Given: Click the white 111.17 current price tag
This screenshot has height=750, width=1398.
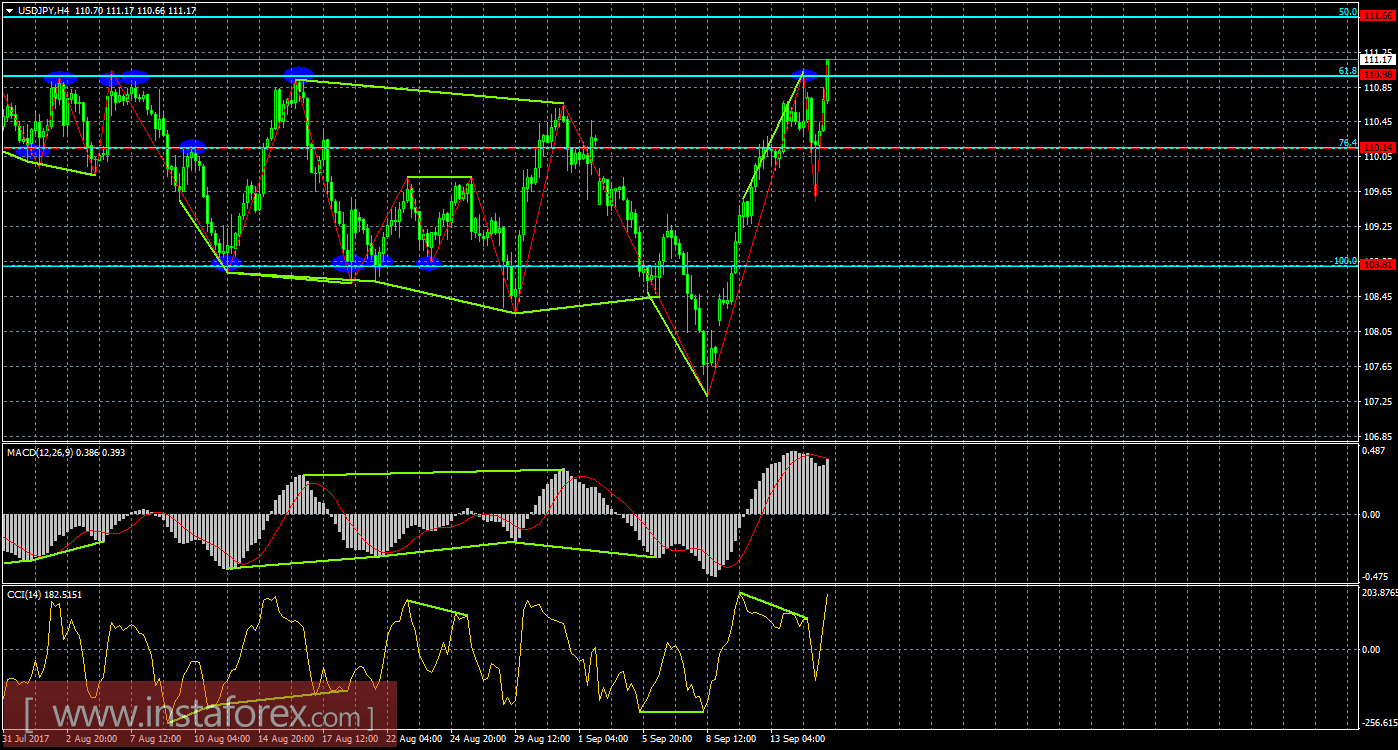Looking at the screenshot, I should [1377, 60].
